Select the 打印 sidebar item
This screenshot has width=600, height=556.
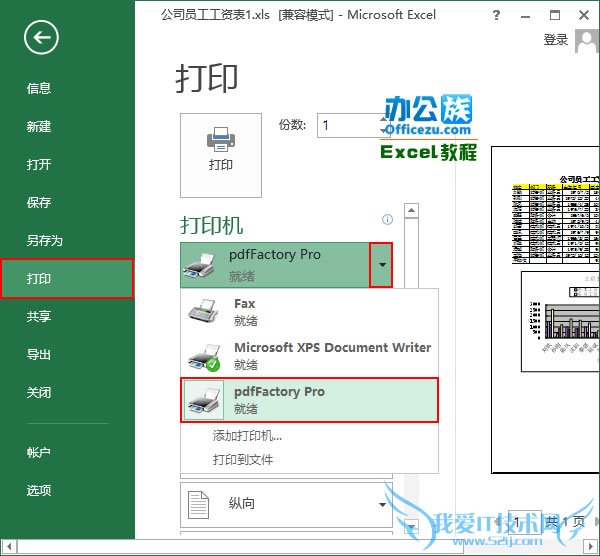pos(67,278)
